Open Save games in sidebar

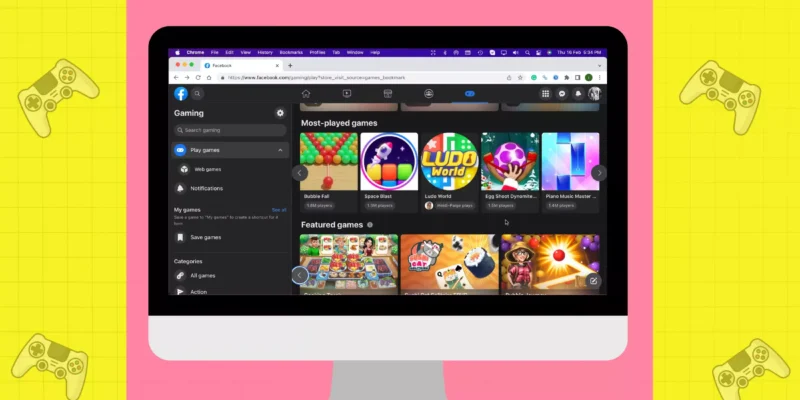[230, 237]
